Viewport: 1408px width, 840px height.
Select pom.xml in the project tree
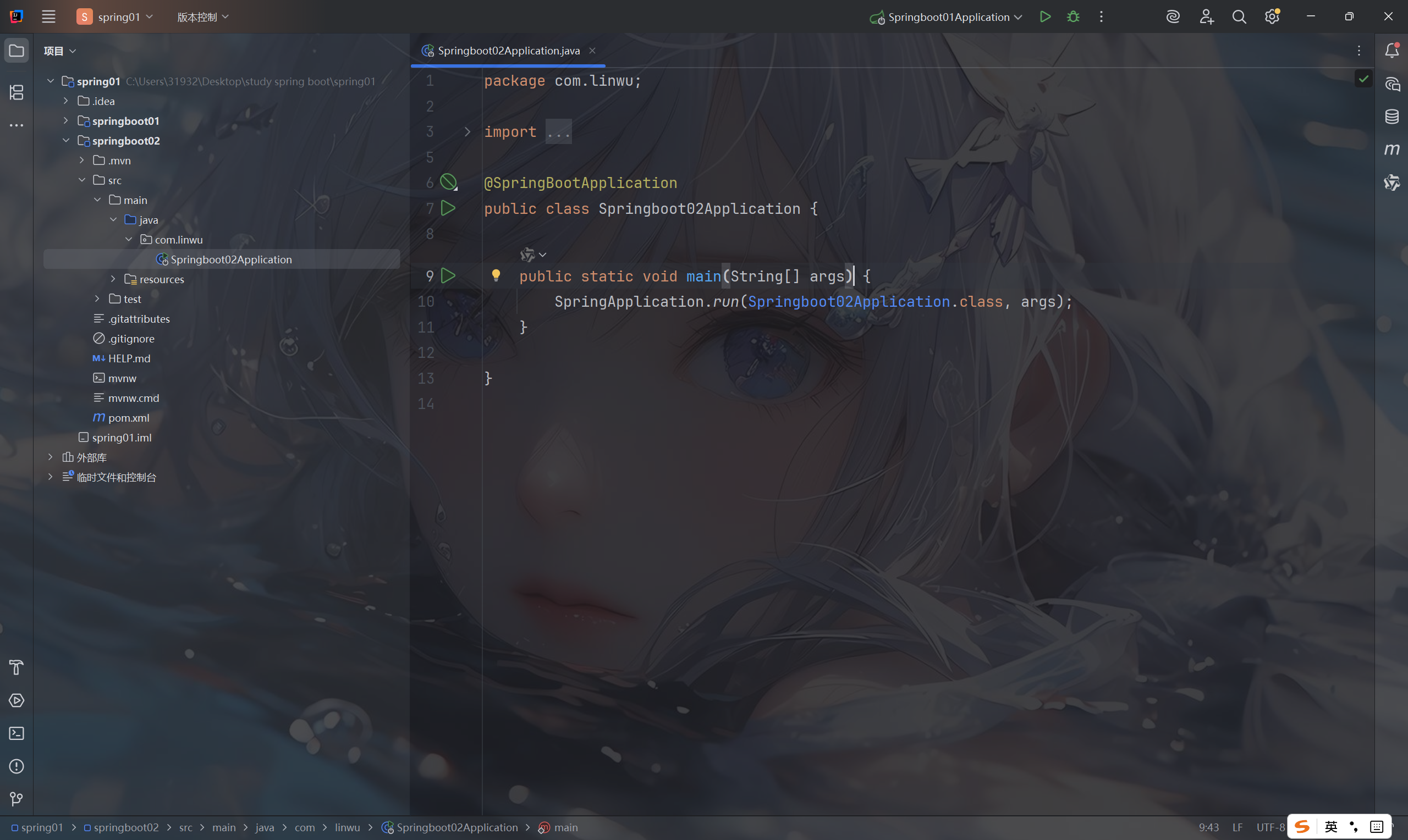pyautogui.click(x=129, y=418)
